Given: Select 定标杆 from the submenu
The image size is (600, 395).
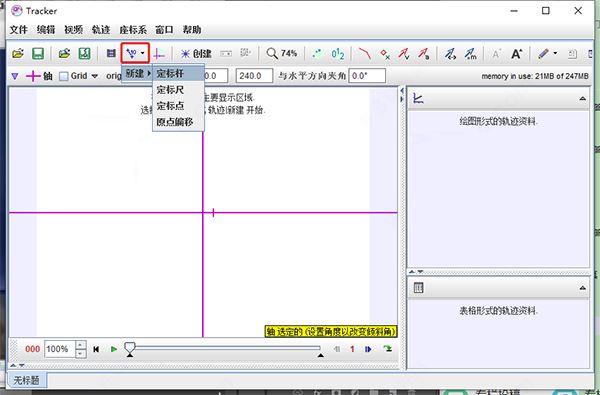Looking at the screenshot, I should 178,73.
